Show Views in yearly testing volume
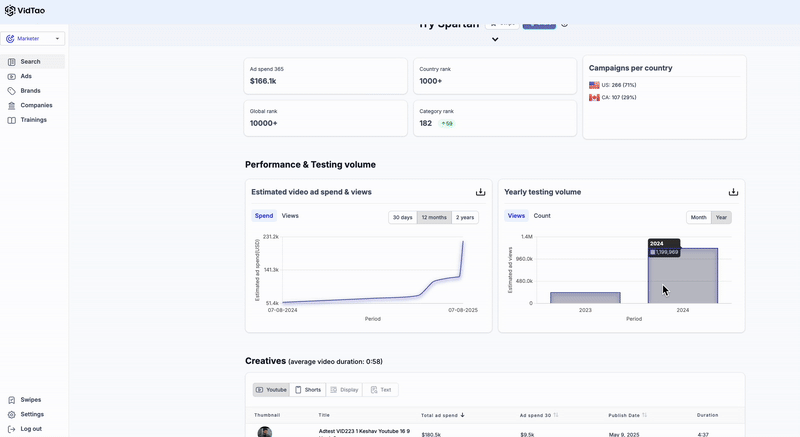 pyautogui.click(x=516, y=216)
